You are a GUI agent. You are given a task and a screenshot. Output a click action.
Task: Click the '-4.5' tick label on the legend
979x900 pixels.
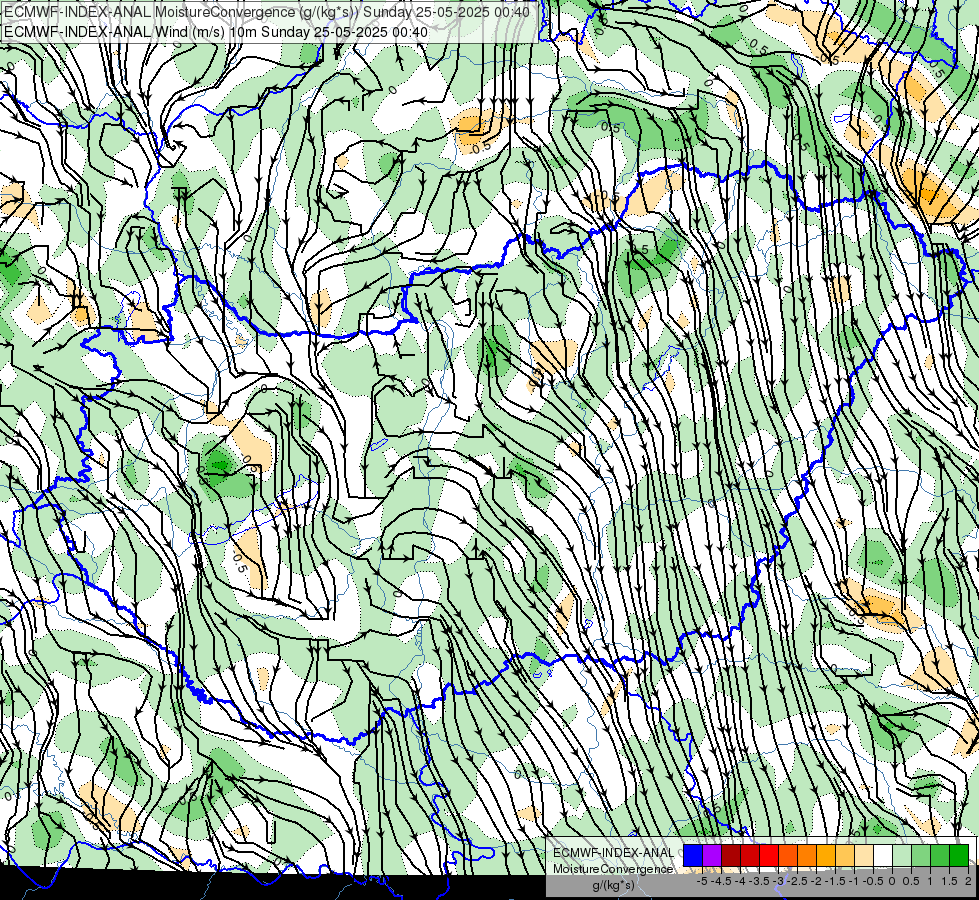coord(722,881)
